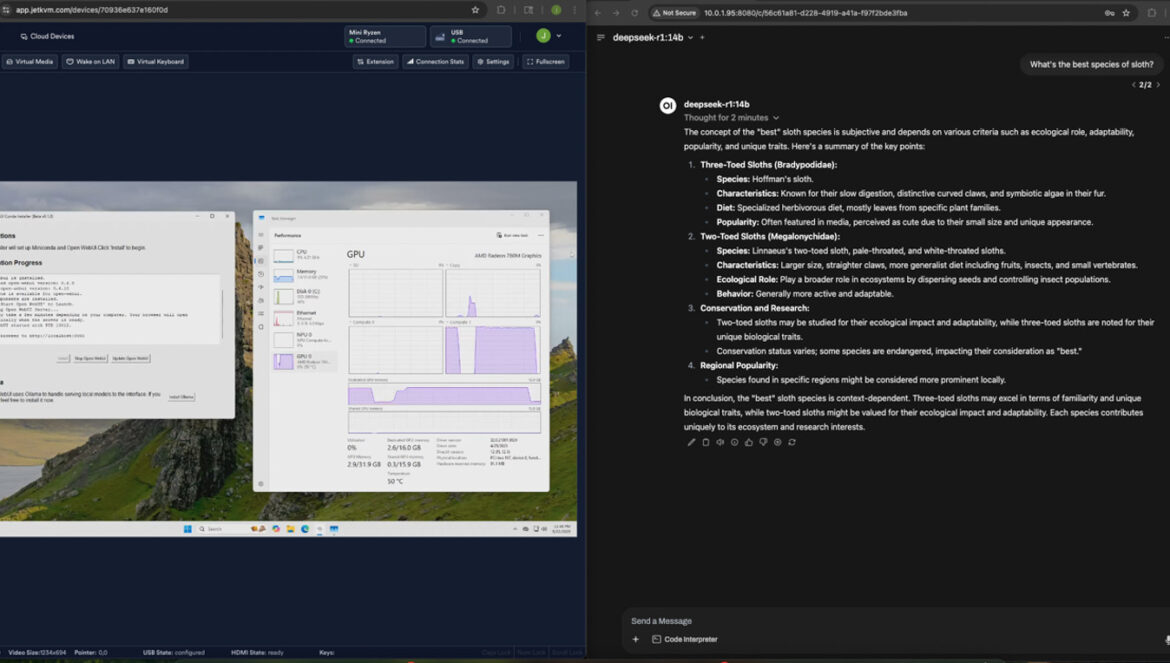Select GPU 0 in Task Manager sidebar

tap(304, 360)
